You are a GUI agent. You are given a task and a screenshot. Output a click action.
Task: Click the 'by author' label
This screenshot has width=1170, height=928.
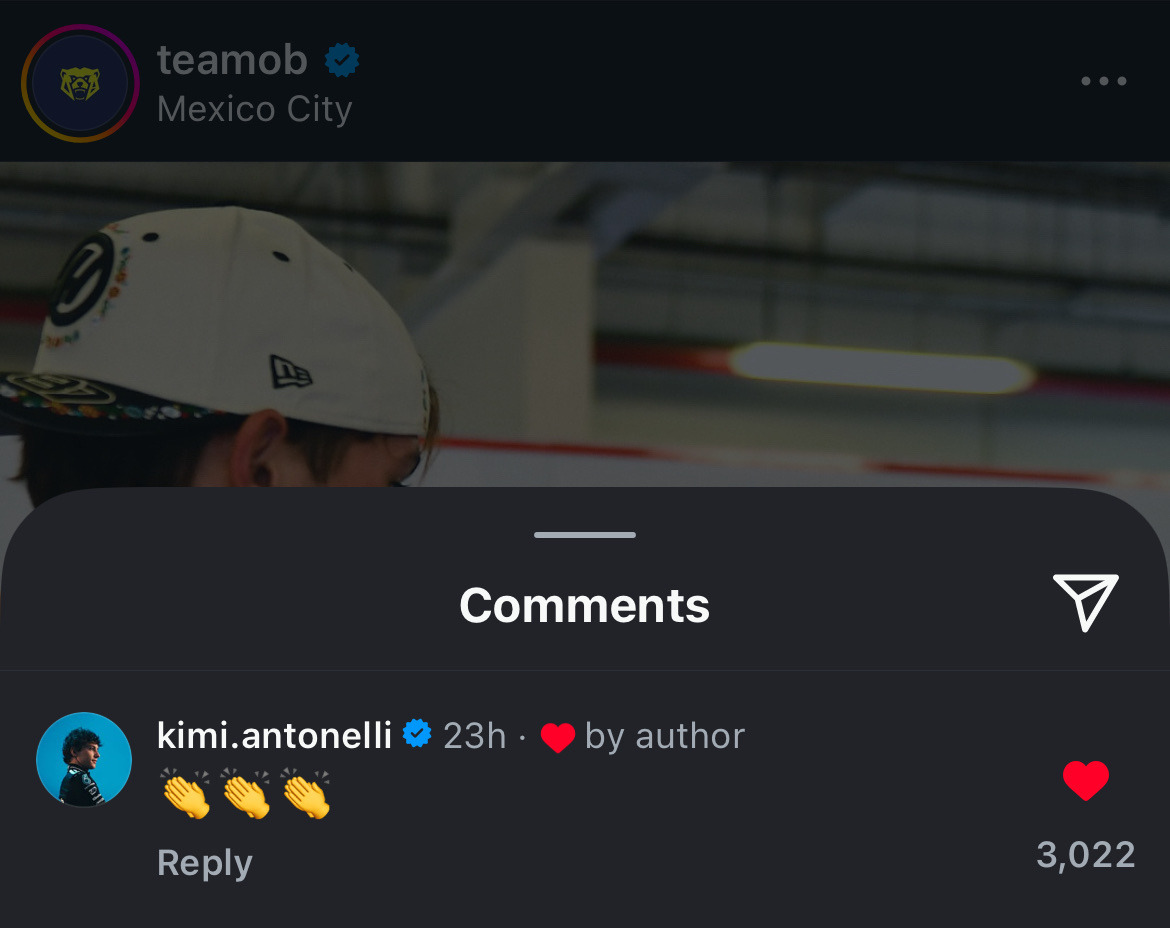[x=665, y=737]
